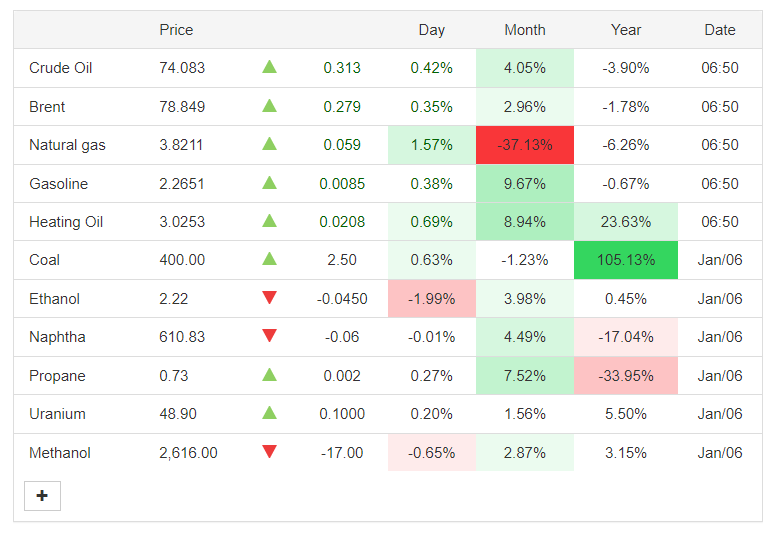The image size is (775, 536).
Task: Select the pink -33.95% year cell
Action: [x=626, y=376]
